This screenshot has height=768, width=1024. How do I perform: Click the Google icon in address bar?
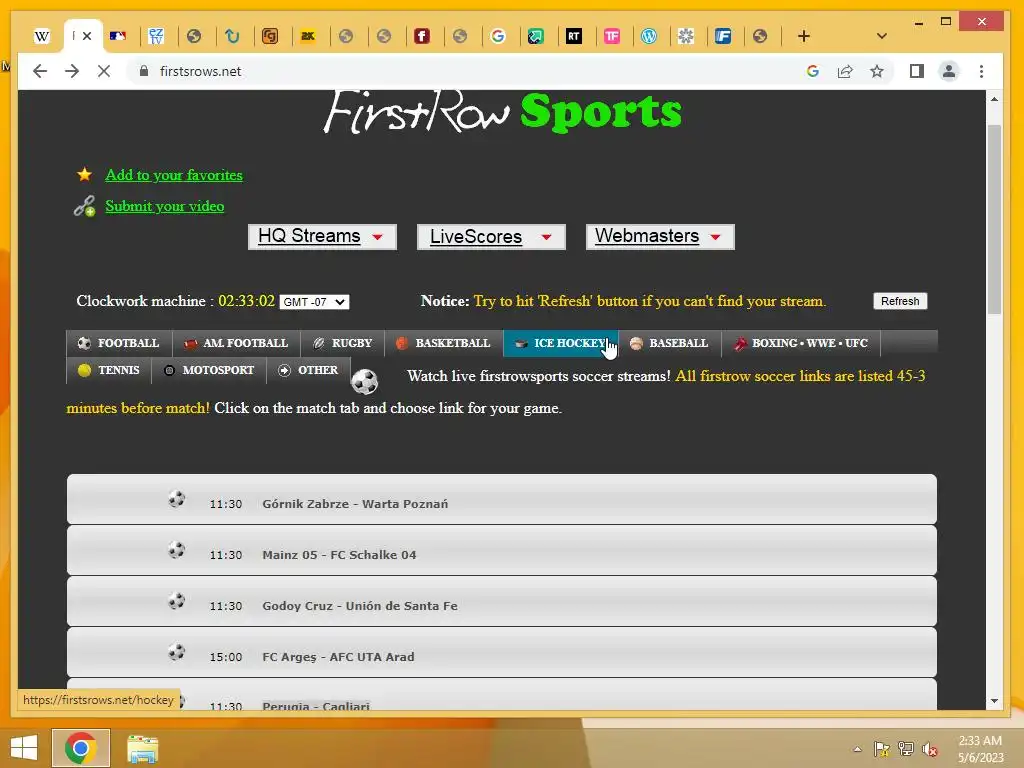(812, 71)
